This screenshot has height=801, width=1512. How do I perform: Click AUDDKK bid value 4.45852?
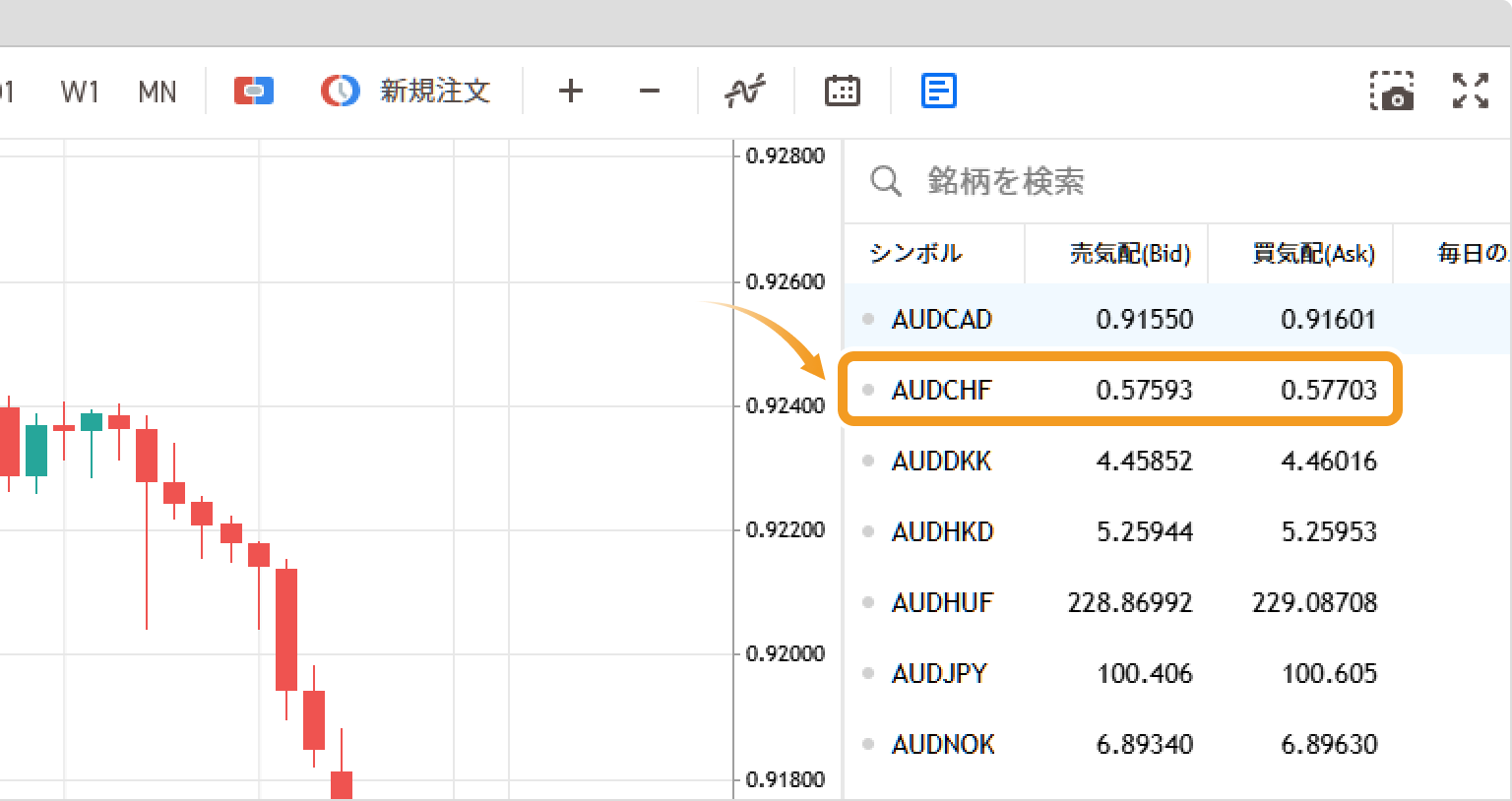pyautogui.click(x=1144, y=461)
